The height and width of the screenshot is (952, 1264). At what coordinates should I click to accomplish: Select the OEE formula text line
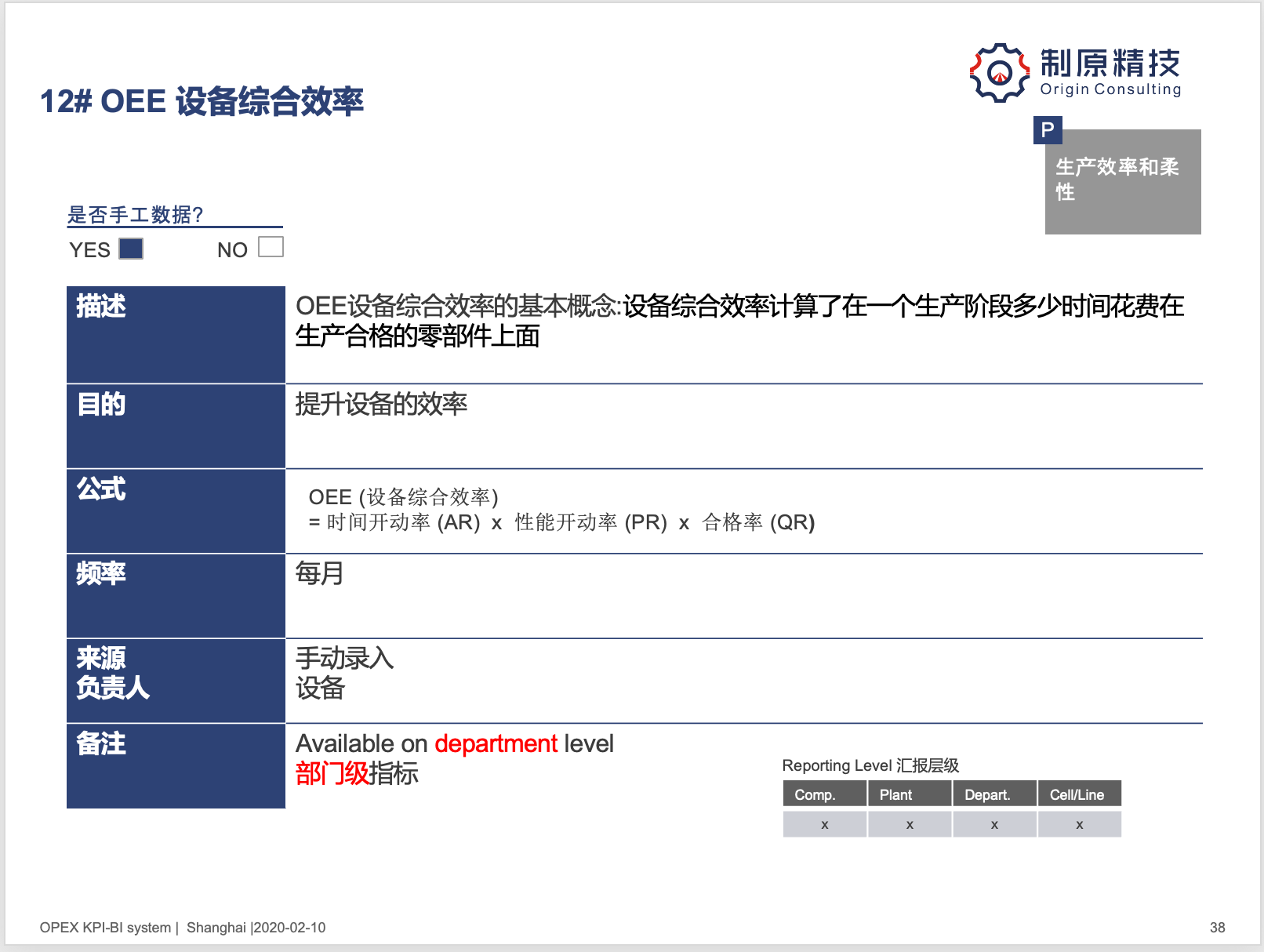tap(561, 522)
